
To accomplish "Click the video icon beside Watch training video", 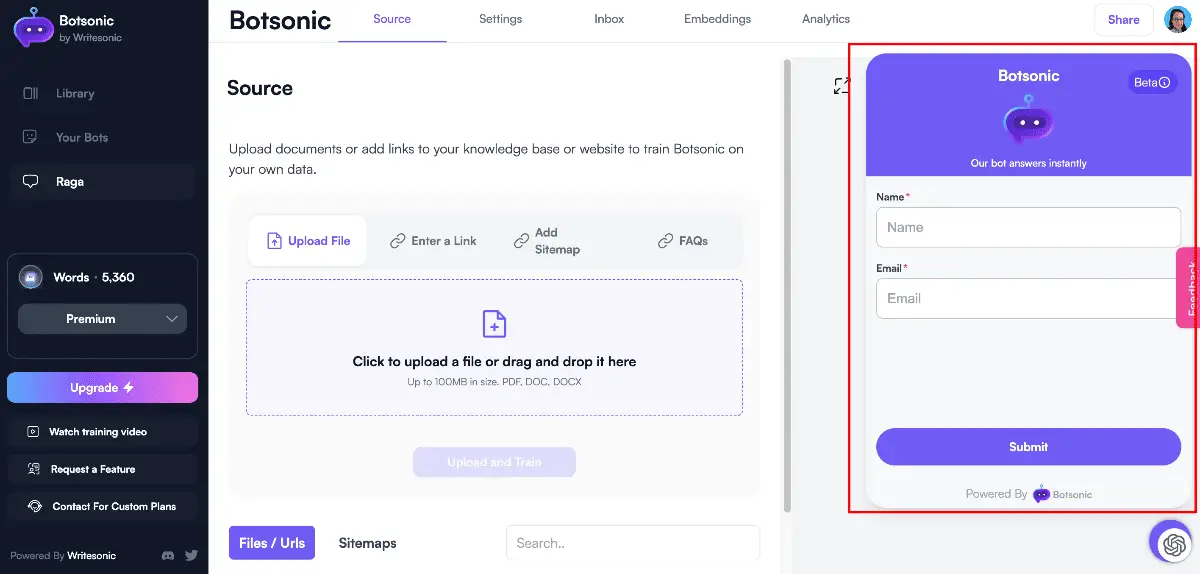I will click(x=34, y=432).
